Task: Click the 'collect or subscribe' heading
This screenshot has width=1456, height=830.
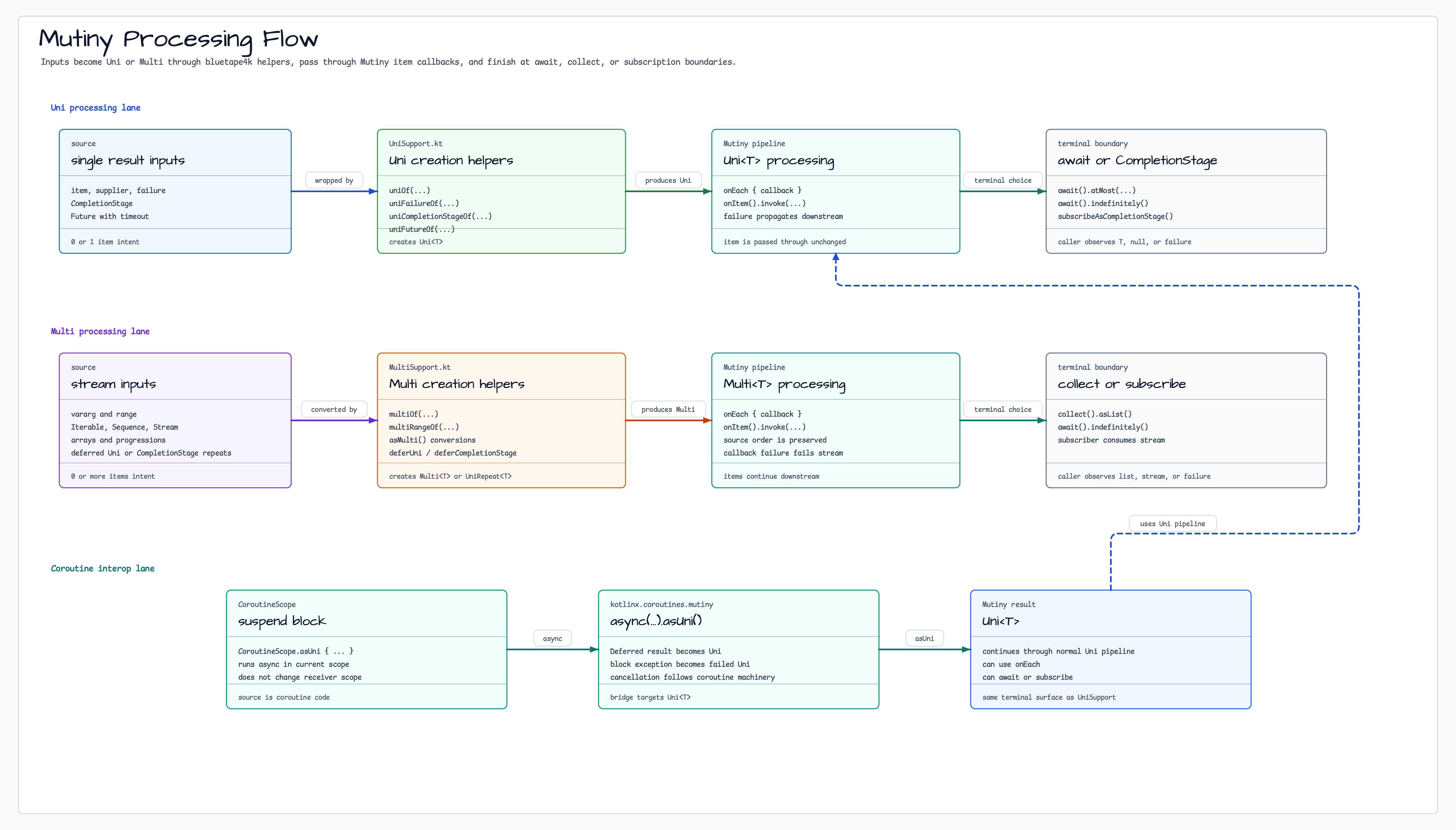Action: click(1122, 384)
